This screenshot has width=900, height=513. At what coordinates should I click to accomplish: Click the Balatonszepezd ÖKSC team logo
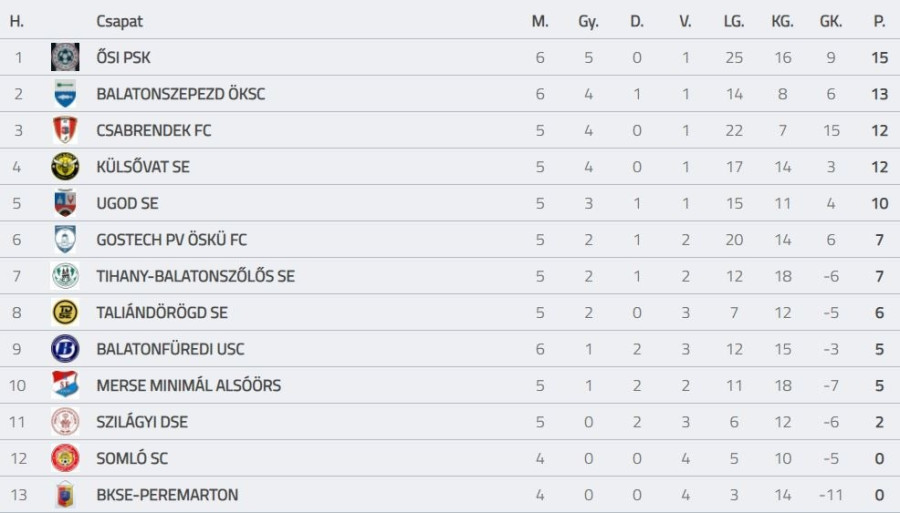pyautogui.click(x=65, y=94)
